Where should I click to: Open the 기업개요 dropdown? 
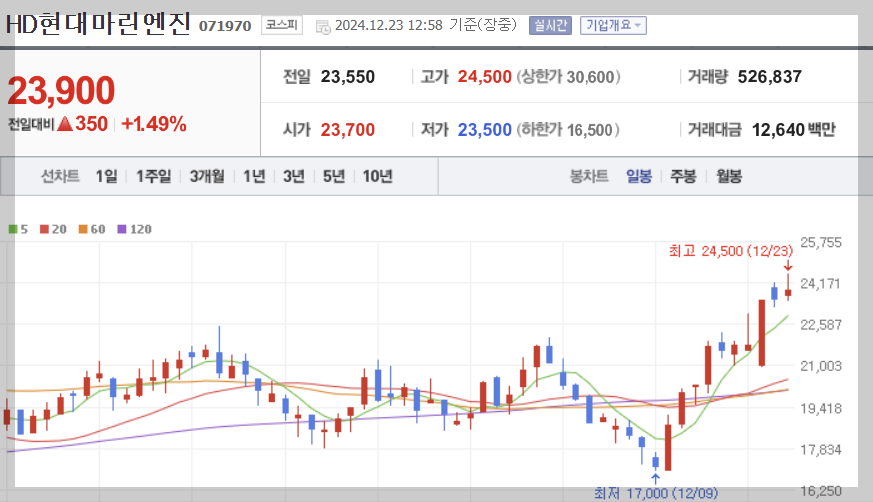point(613,26)
